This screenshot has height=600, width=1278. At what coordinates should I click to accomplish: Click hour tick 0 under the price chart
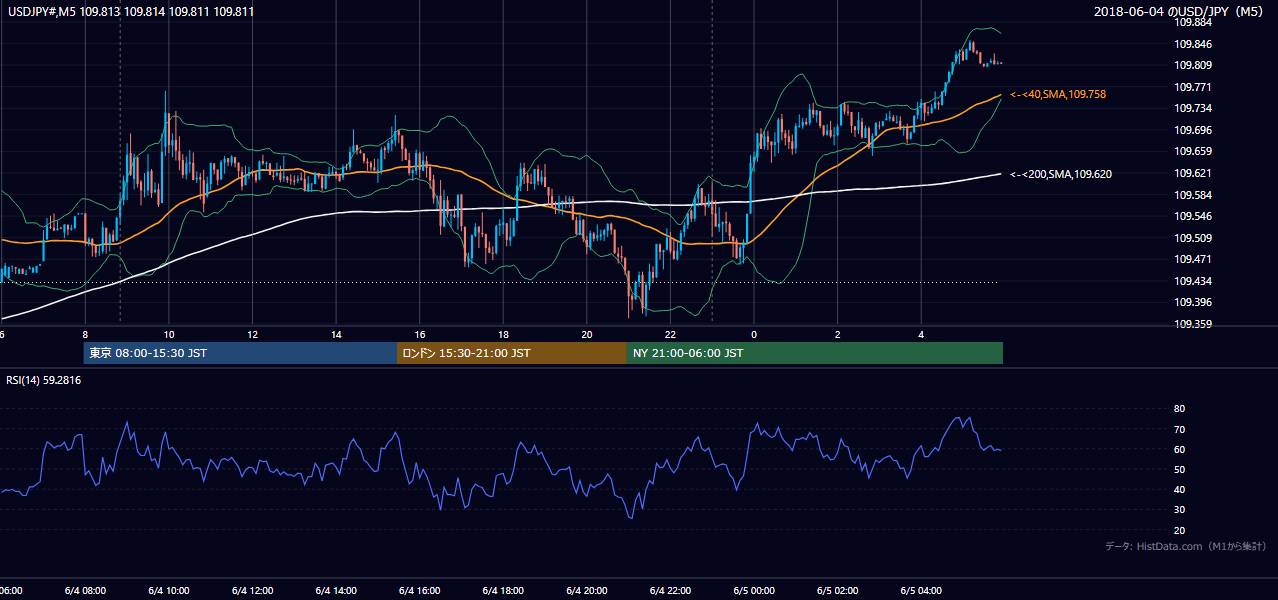tap(753, 334)
